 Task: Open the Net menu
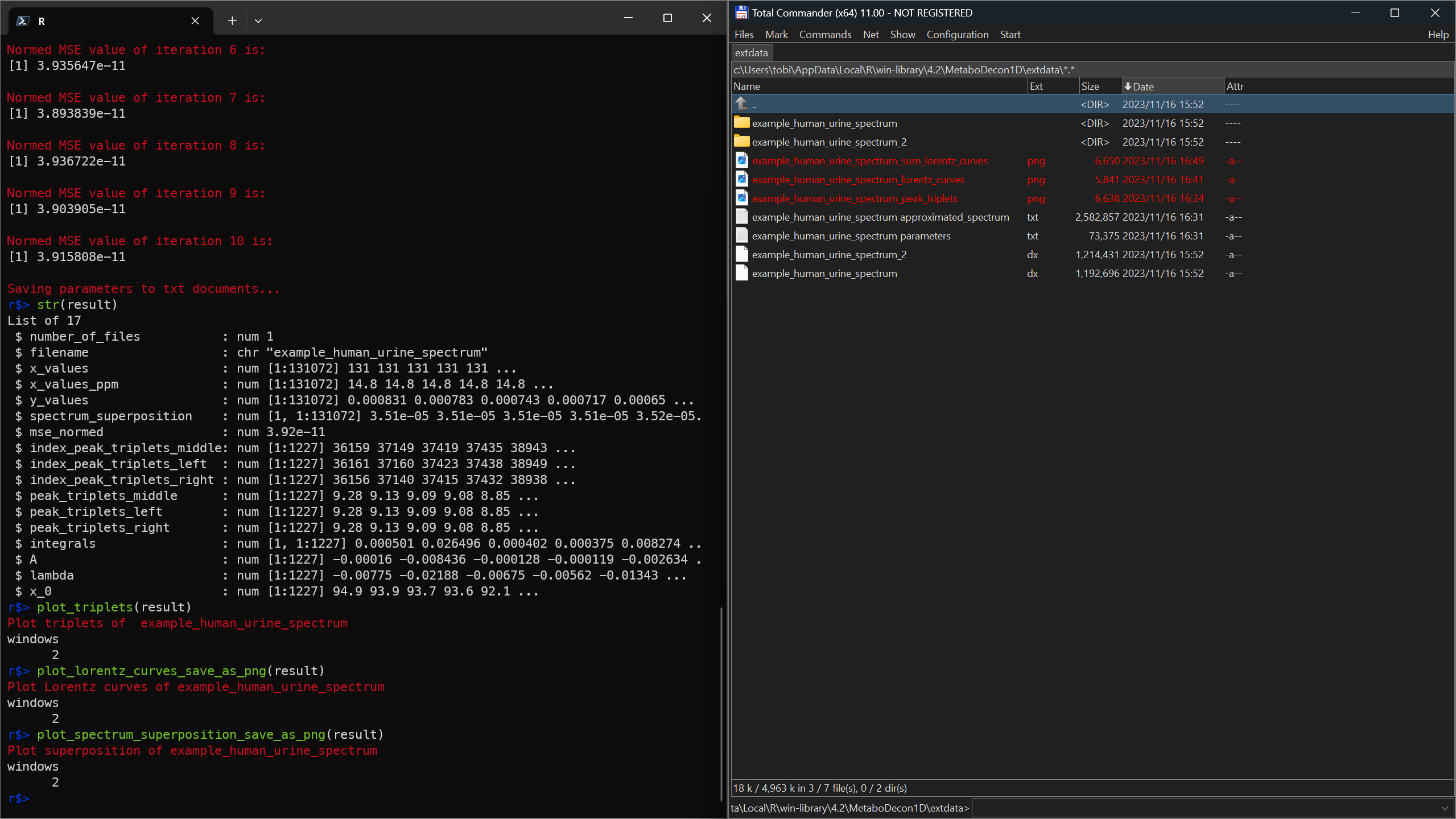[x=871, y=35]
